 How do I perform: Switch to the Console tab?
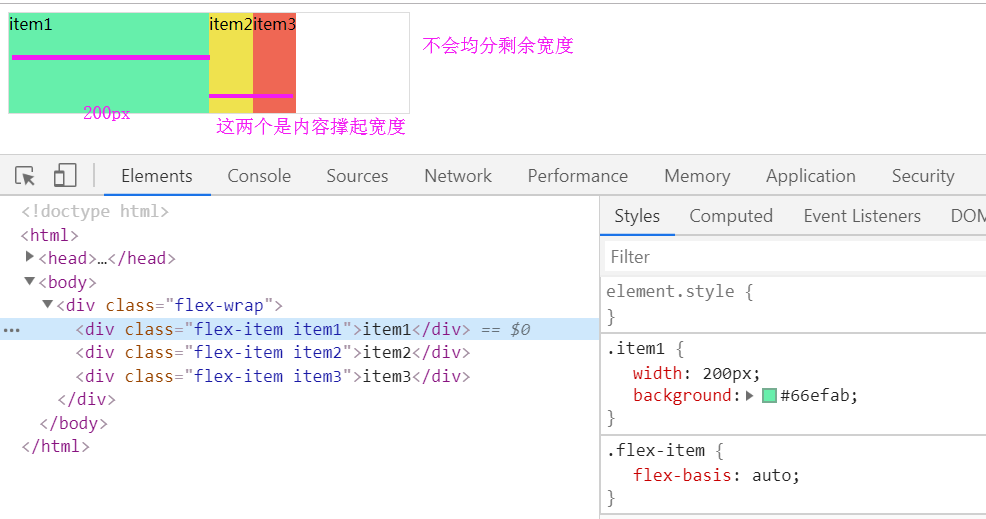pos(259,176)
